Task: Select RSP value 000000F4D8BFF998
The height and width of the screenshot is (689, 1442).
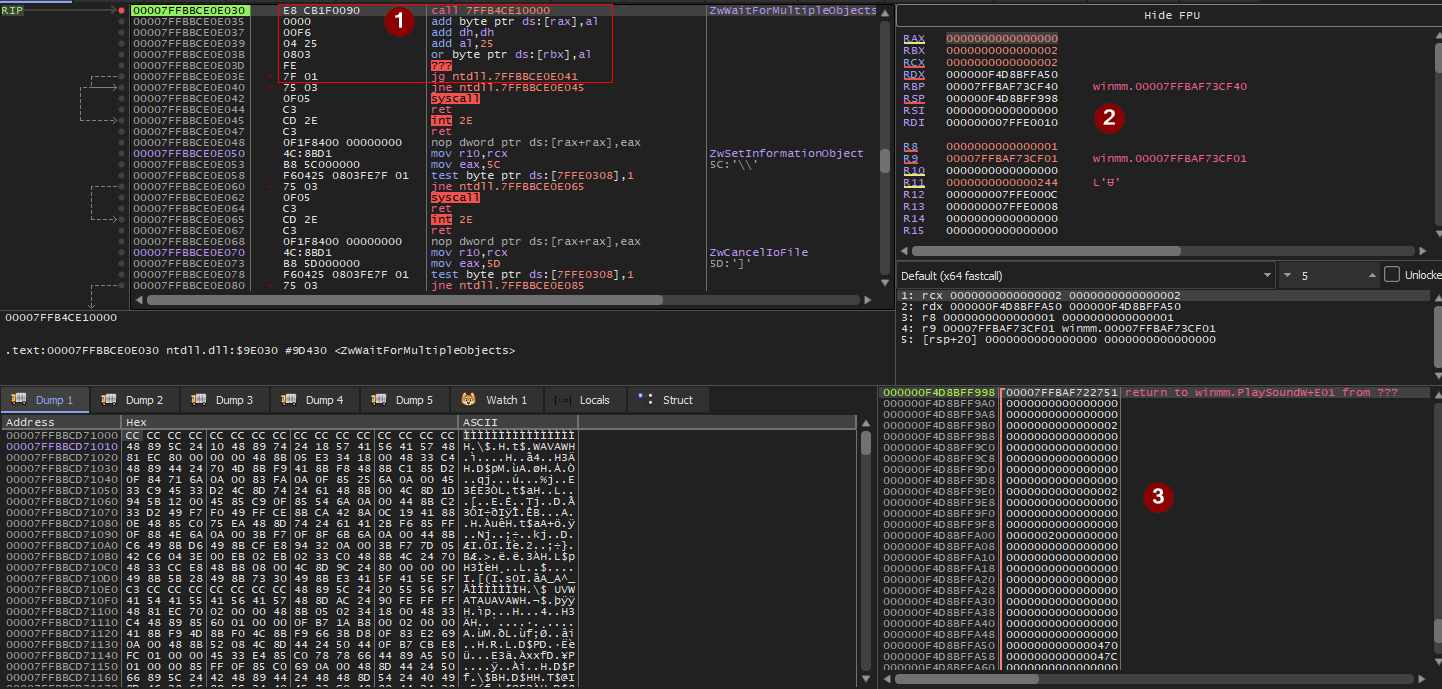Action: click(x=1001, y=98)
